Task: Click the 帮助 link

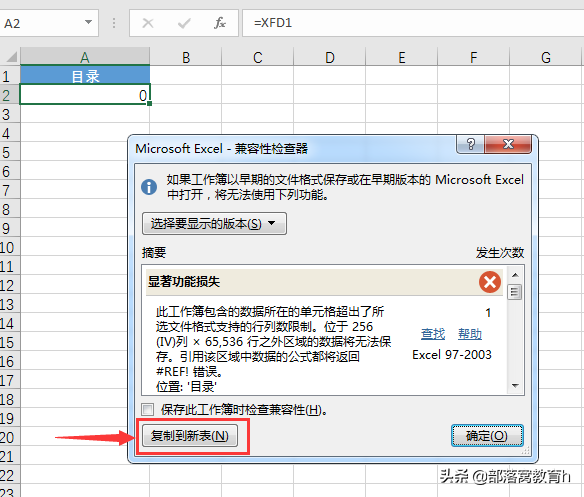Action: (470, 333)
